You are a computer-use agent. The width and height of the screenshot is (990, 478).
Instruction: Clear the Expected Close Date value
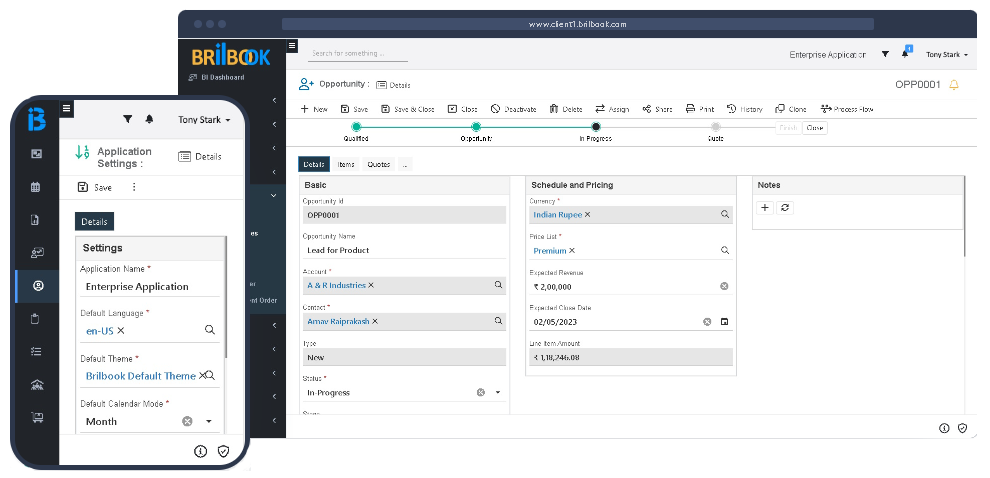point(707,321)
